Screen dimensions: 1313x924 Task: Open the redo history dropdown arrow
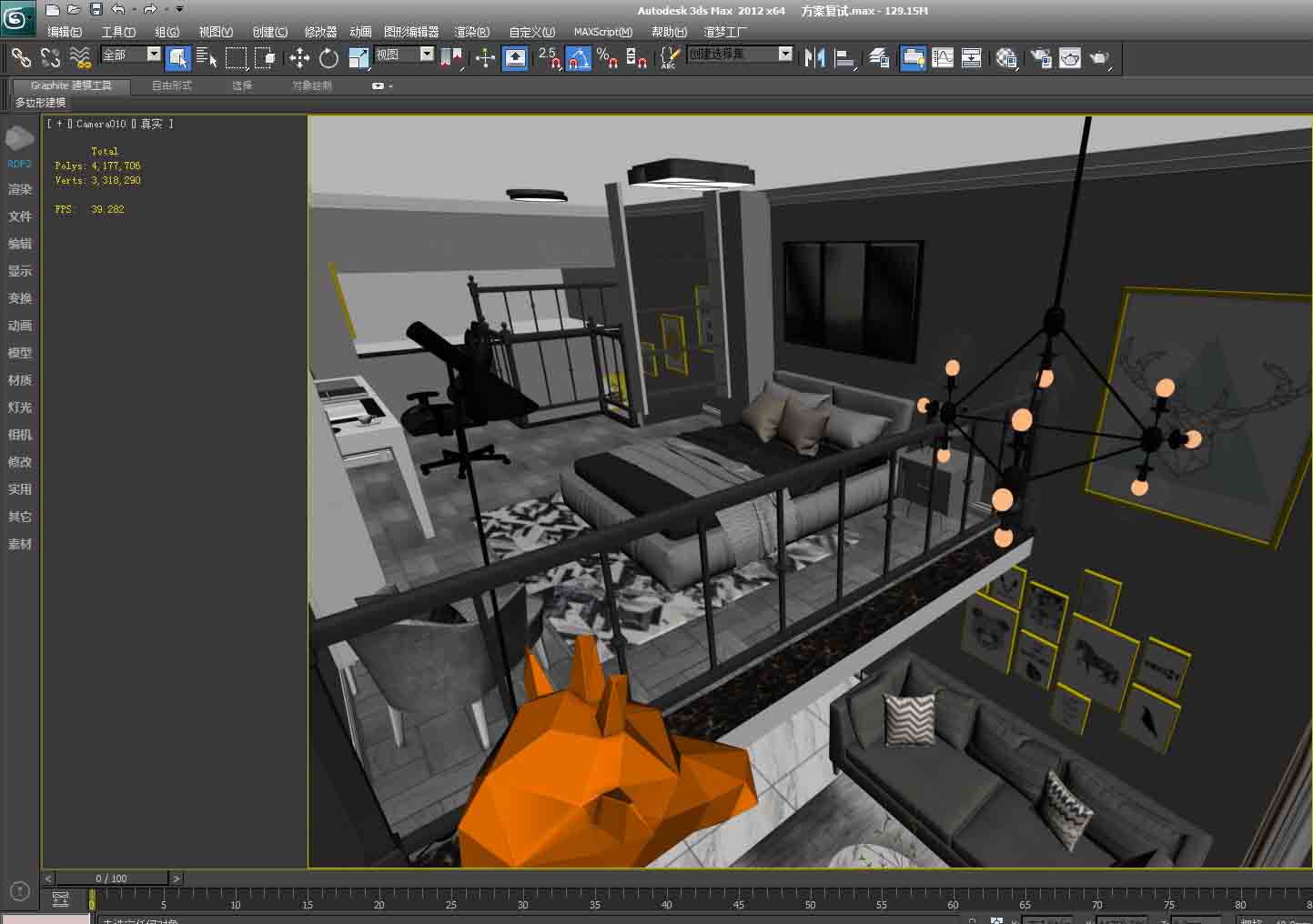click(x=166, y=10)
